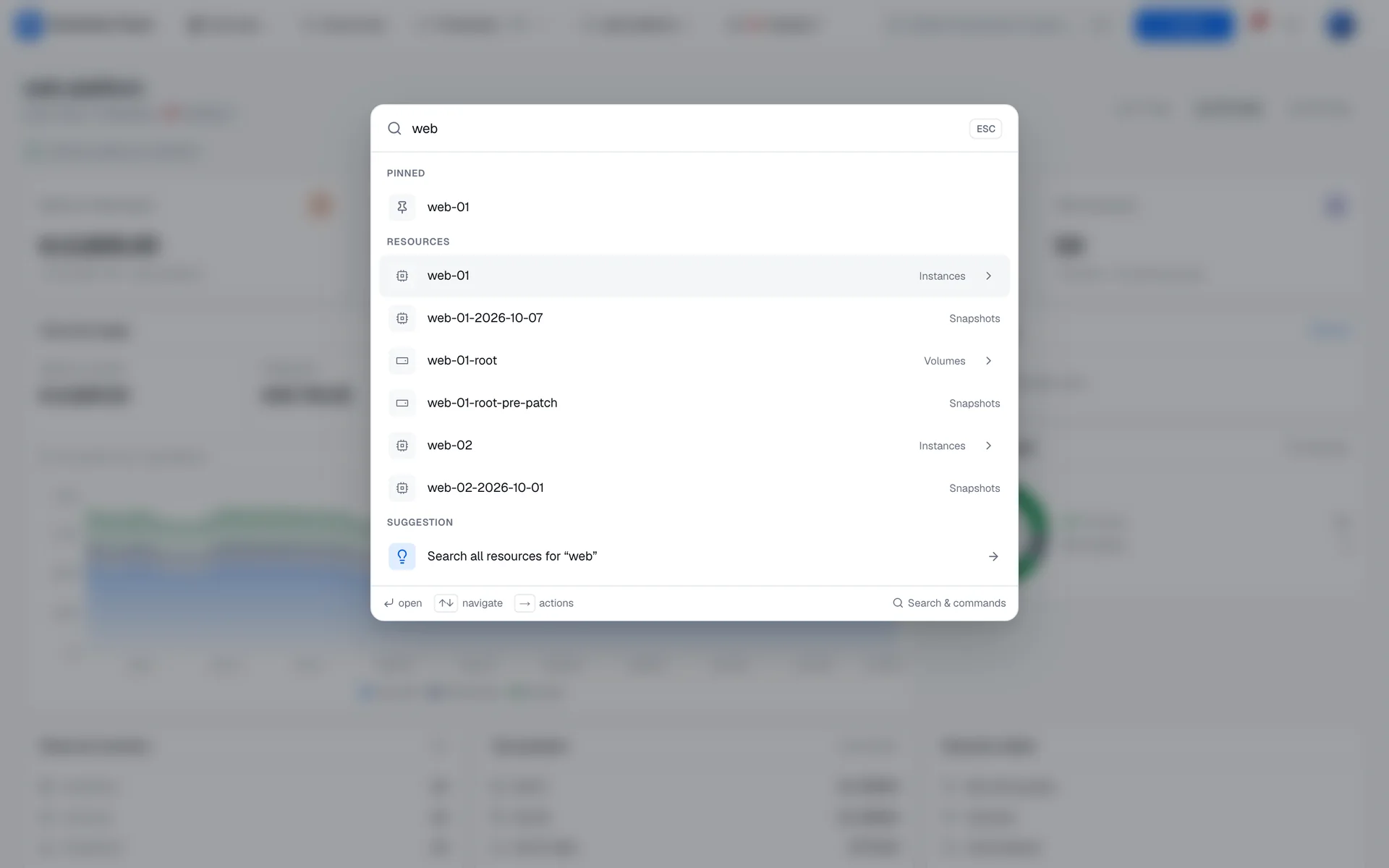The width and height of the screenshot is (1389, 868).
Task: Click the arrow at the end of the search-all suggestion
Action: [x=993, y=556]
